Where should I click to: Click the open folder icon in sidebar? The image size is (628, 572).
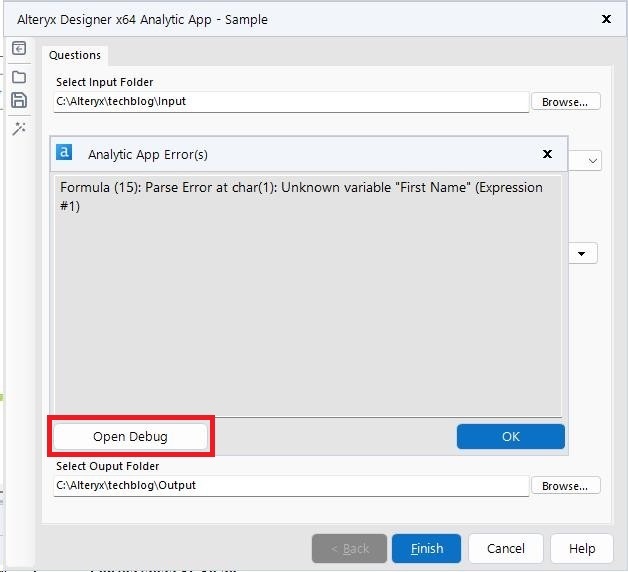[18, 76]
